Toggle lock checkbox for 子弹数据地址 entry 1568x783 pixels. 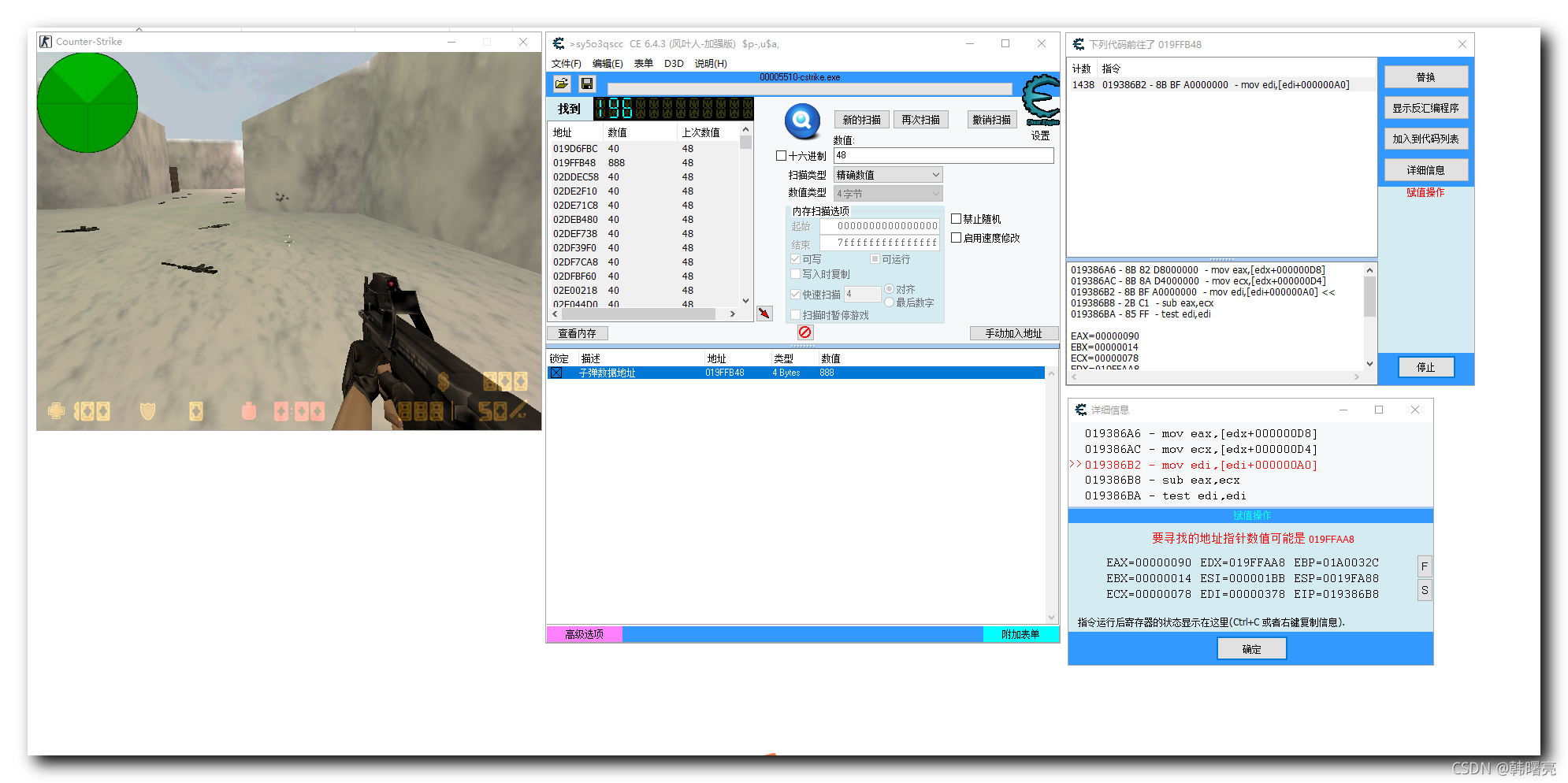[x=556, y=373]
